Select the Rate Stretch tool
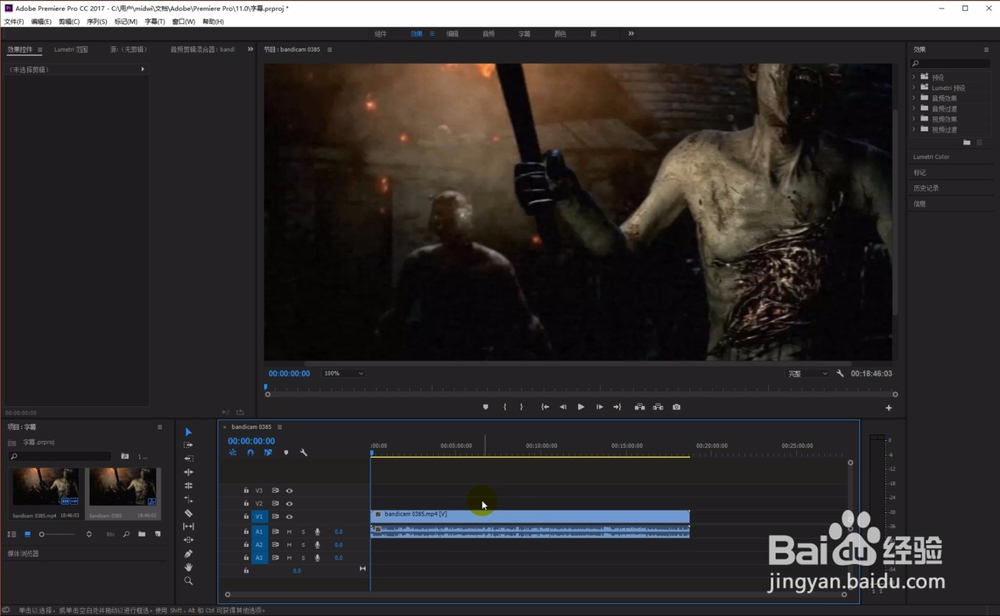The width and height of the screenshot is (1000, 616). 188,499
